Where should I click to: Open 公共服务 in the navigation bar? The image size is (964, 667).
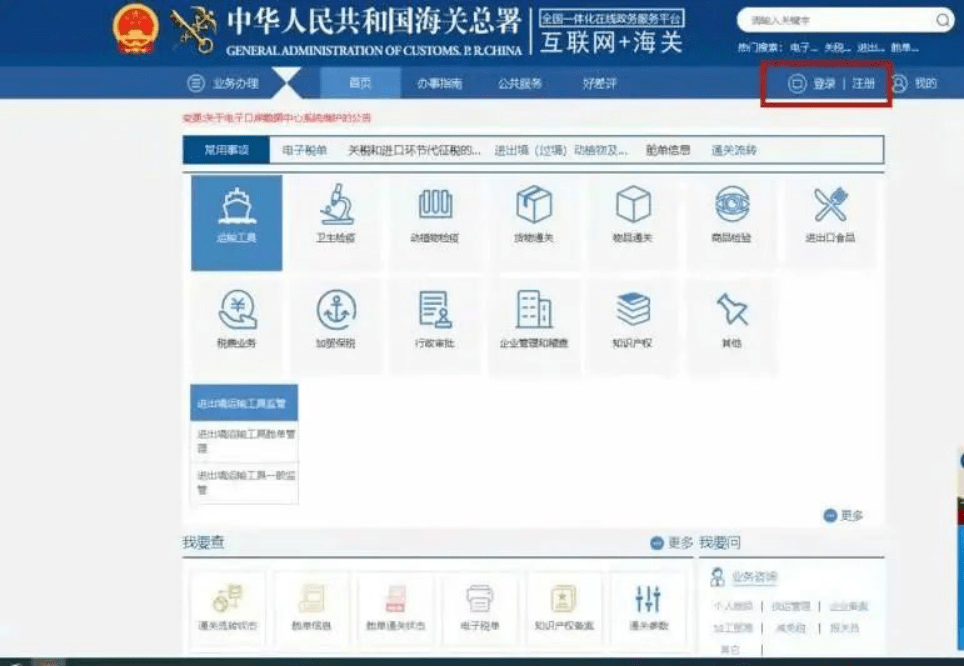tap(520, 84)
